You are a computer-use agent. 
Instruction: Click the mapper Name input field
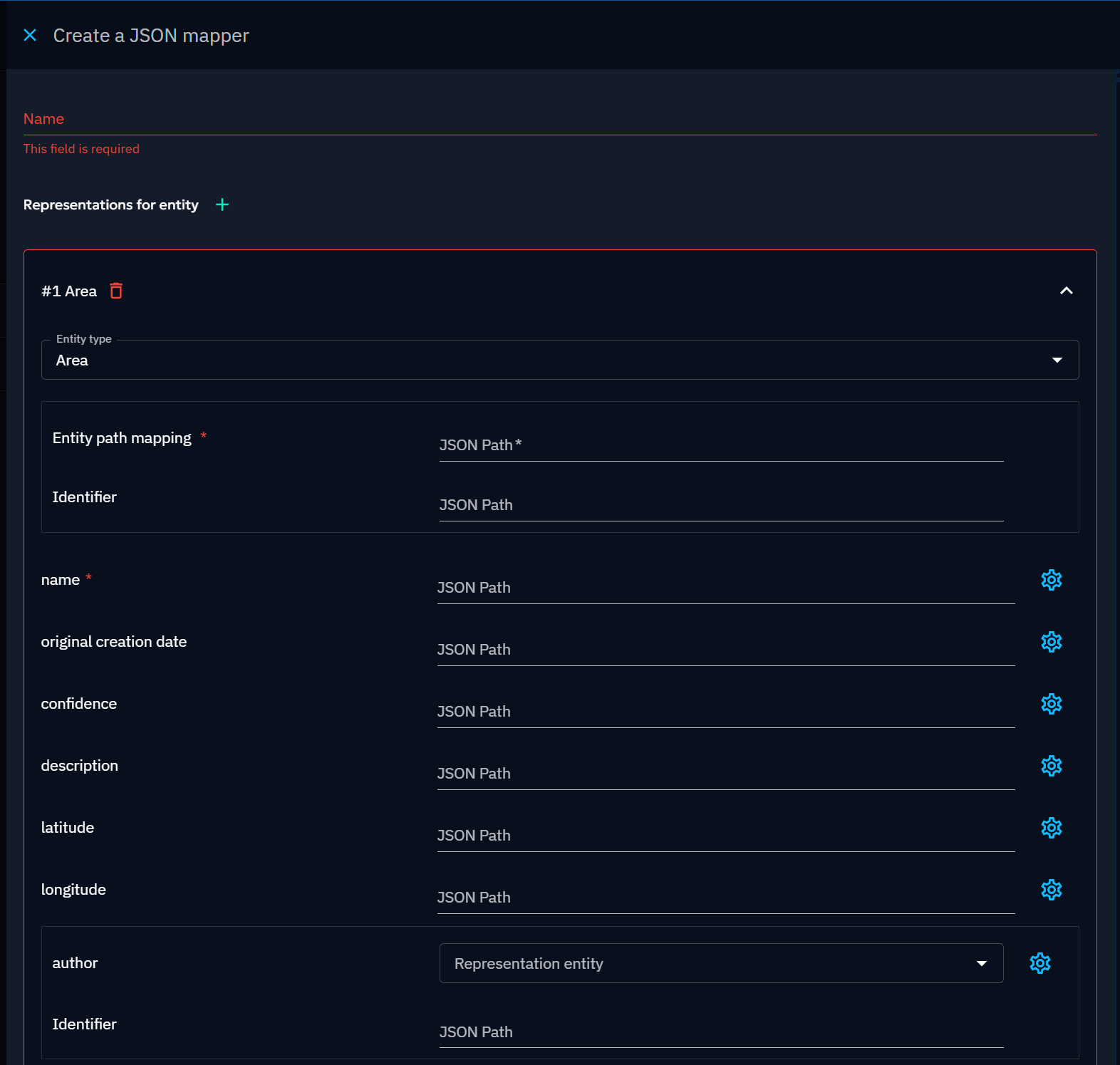tap(560, 120)
